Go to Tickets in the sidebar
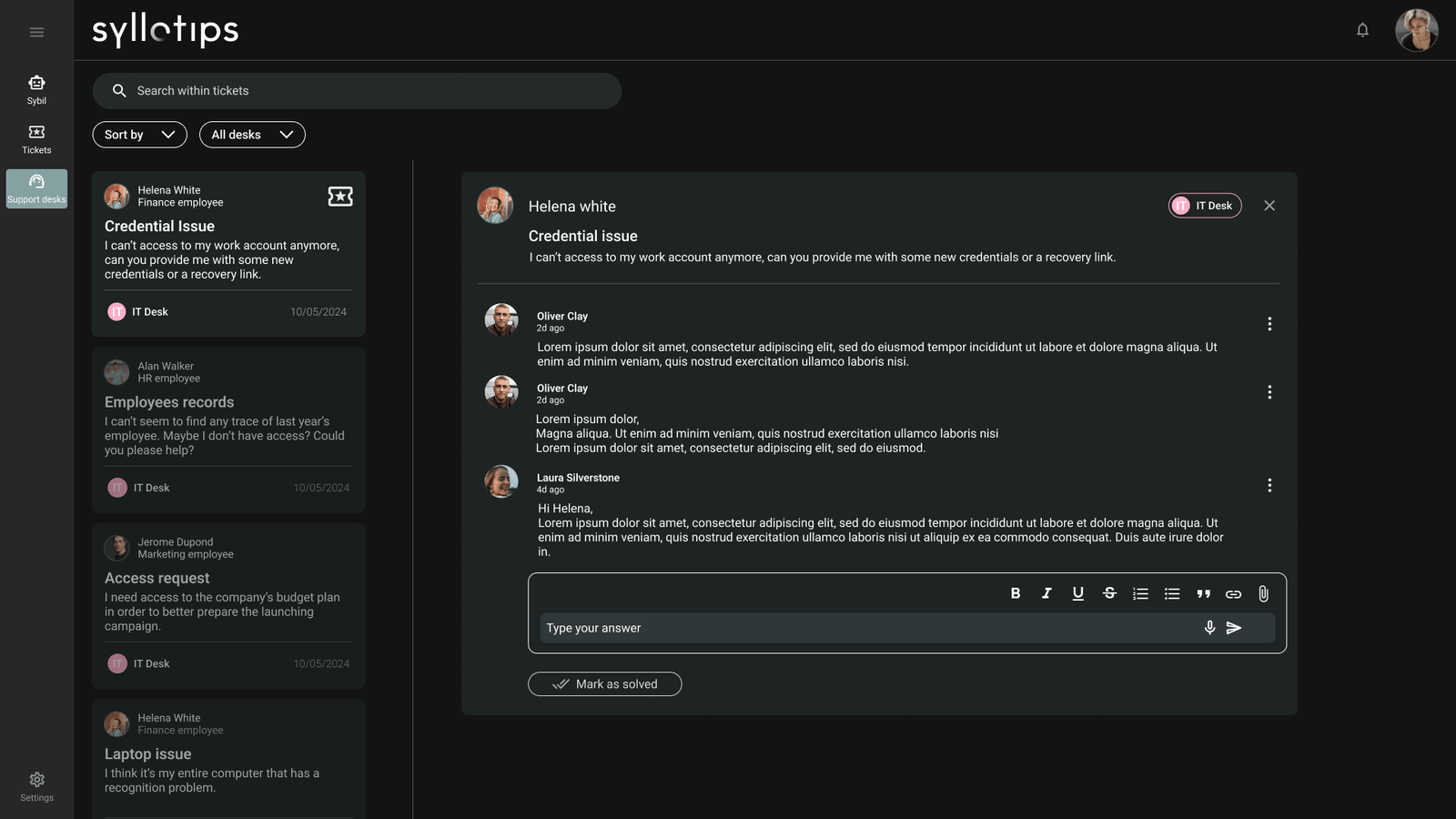This screenshot has width=1456, height=819. tap(36, 139)
